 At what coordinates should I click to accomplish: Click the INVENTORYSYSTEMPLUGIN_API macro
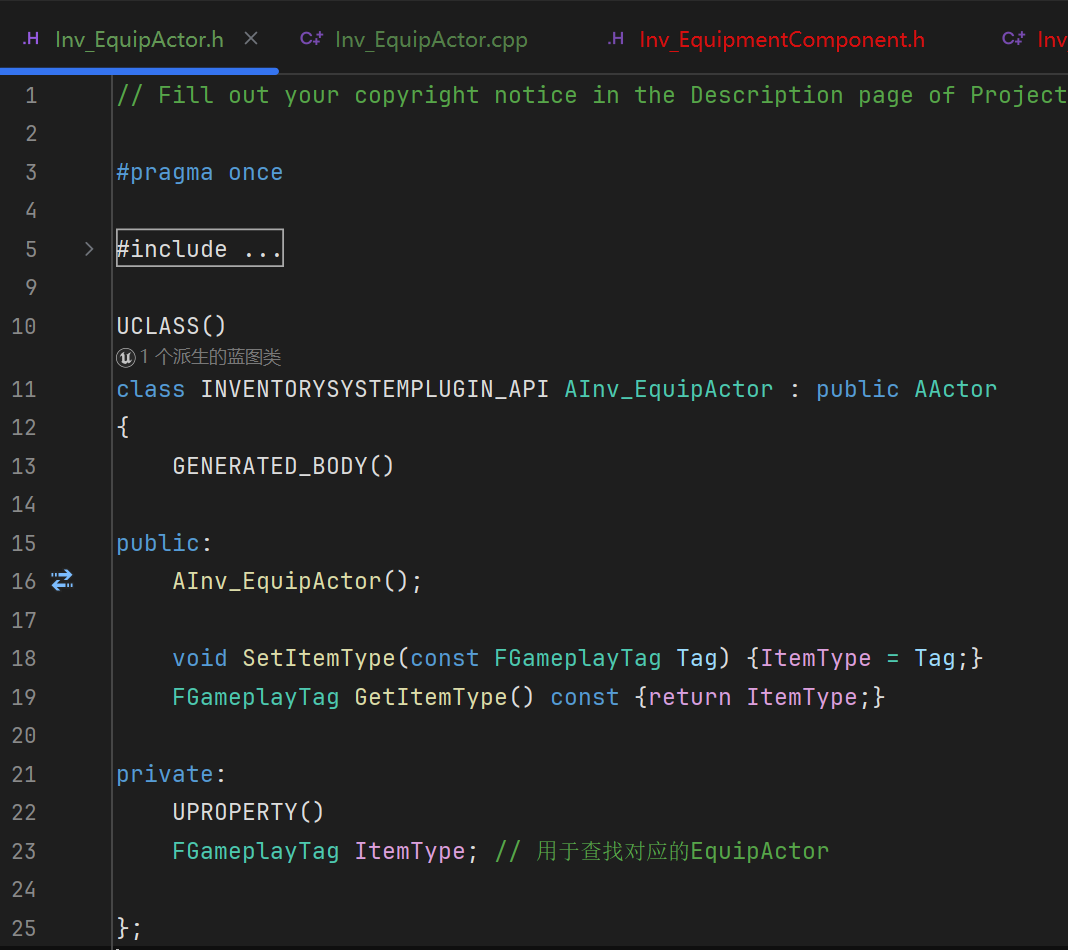click(x=375, y=390)
